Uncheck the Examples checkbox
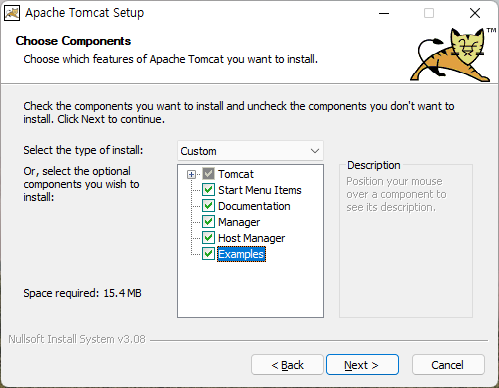Viewport: 499px width, 388px height. (x=208, y=254)
